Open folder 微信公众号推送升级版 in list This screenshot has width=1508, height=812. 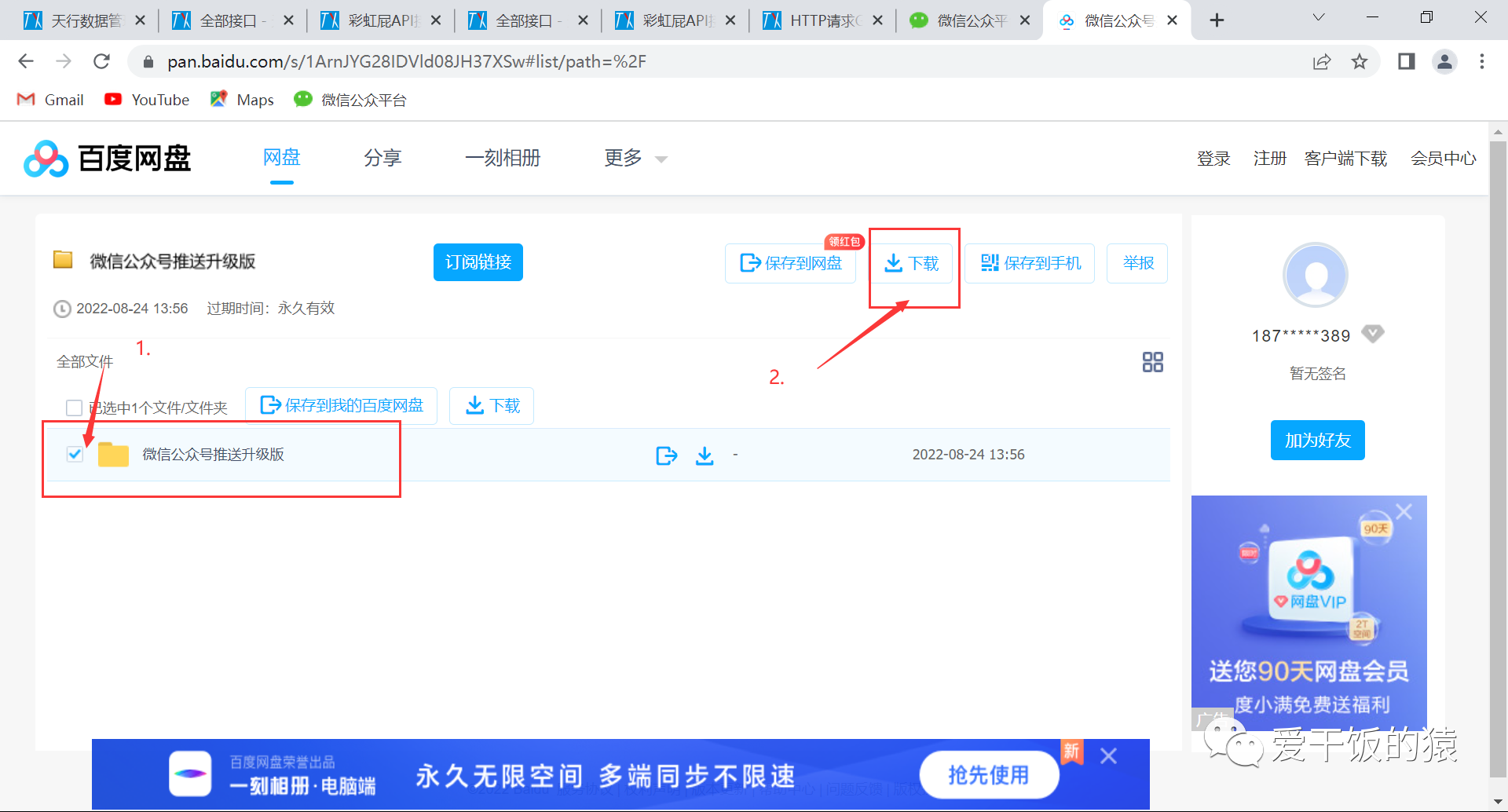(x=213, y=455)
